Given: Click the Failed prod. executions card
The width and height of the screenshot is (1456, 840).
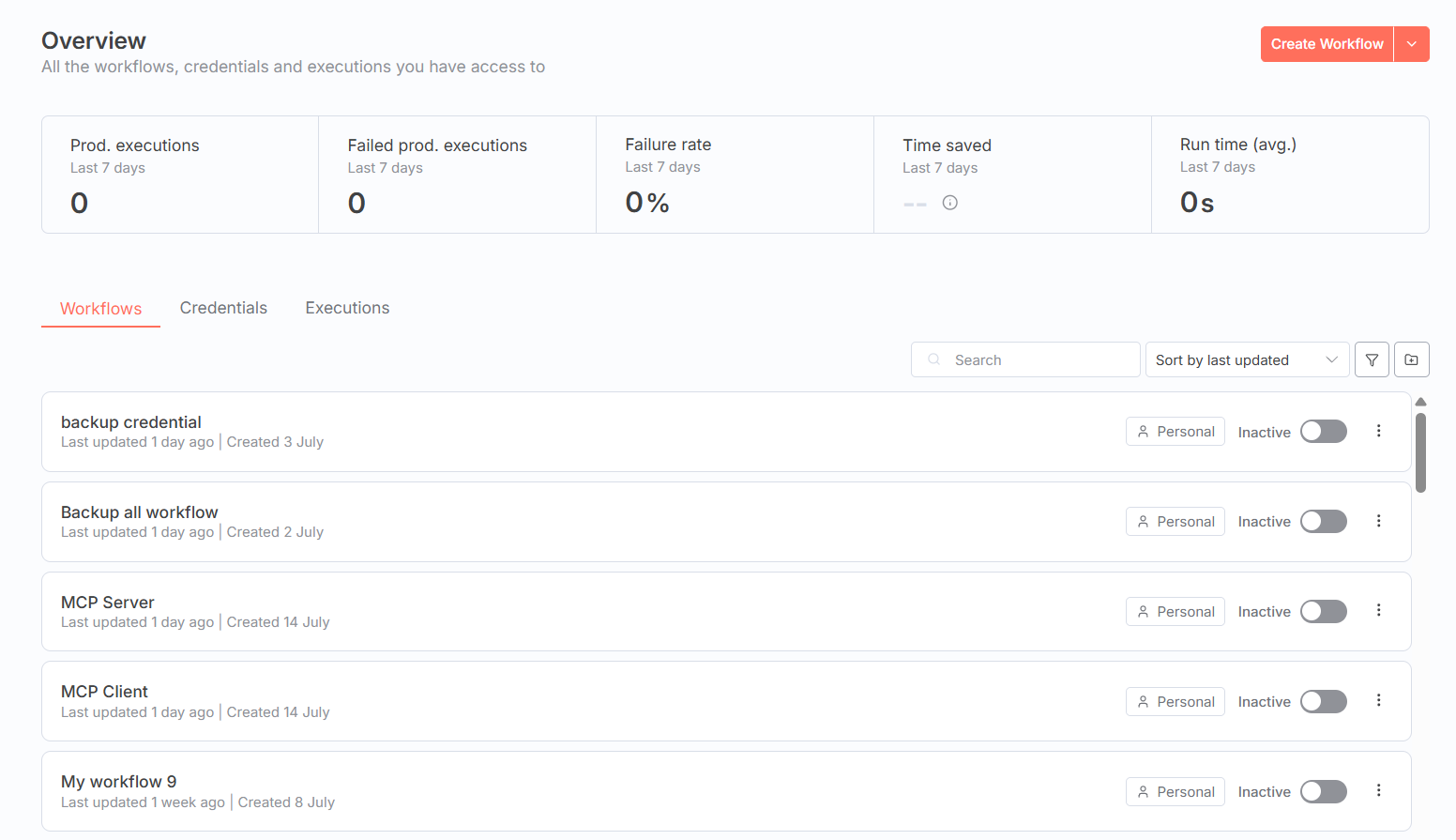Looking at the screenshot, I should click(458, 175).
